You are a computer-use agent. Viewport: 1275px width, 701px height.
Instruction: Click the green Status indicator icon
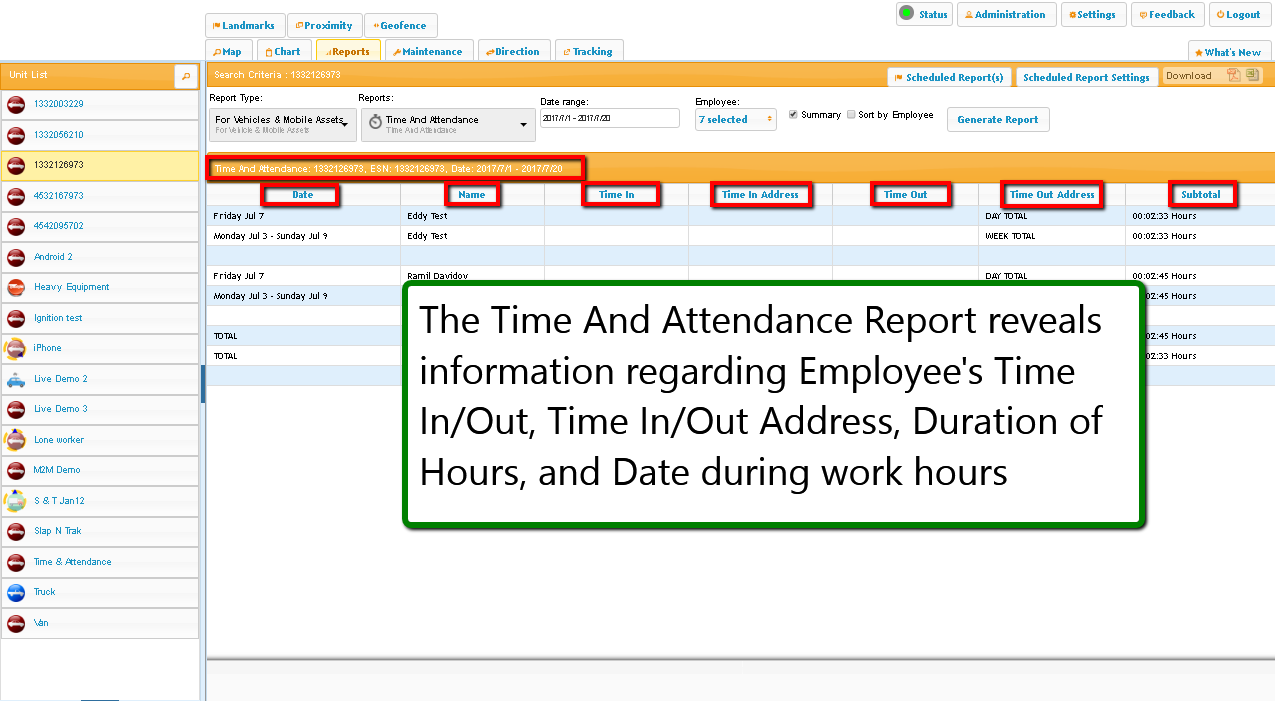(x=906, y=14)
